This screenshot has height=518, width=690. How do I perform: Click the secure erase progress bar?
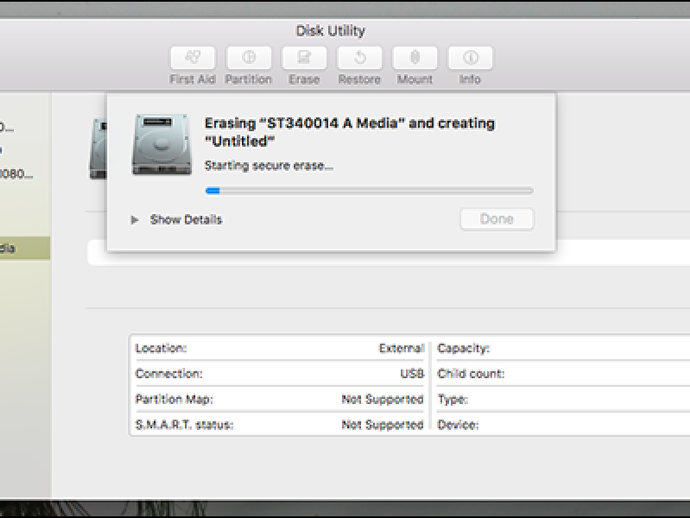[369, 191]
